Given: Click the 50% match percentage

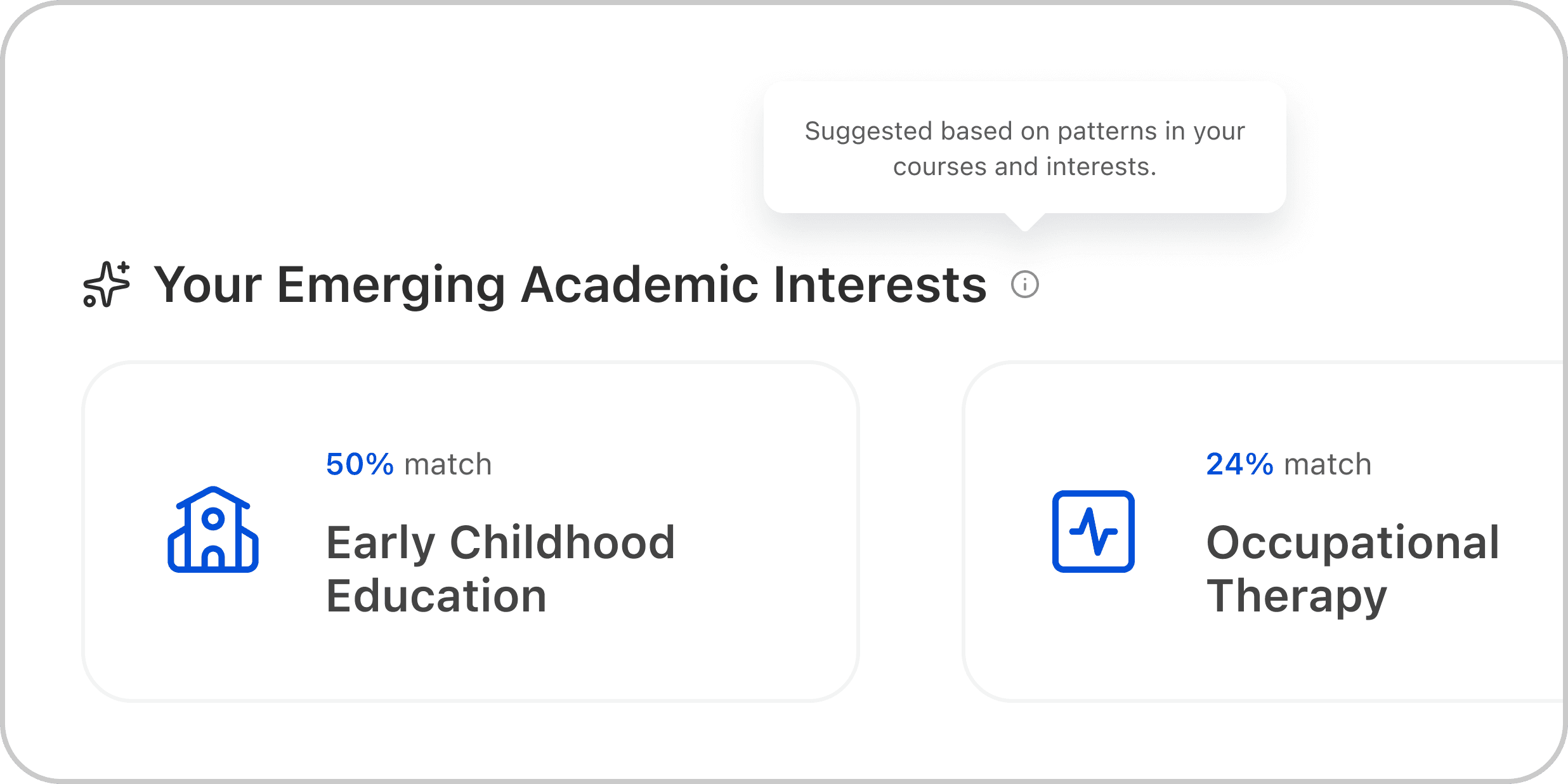Looking at the screenshot, I should click(x=360, y=464).
